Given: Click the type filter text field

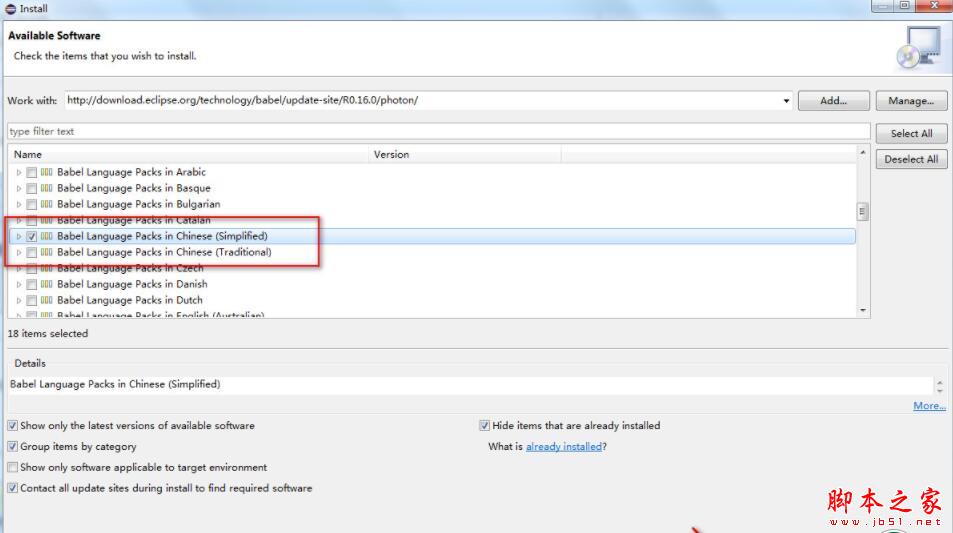Looking at the screenshot, I should [x=438, y=131].
